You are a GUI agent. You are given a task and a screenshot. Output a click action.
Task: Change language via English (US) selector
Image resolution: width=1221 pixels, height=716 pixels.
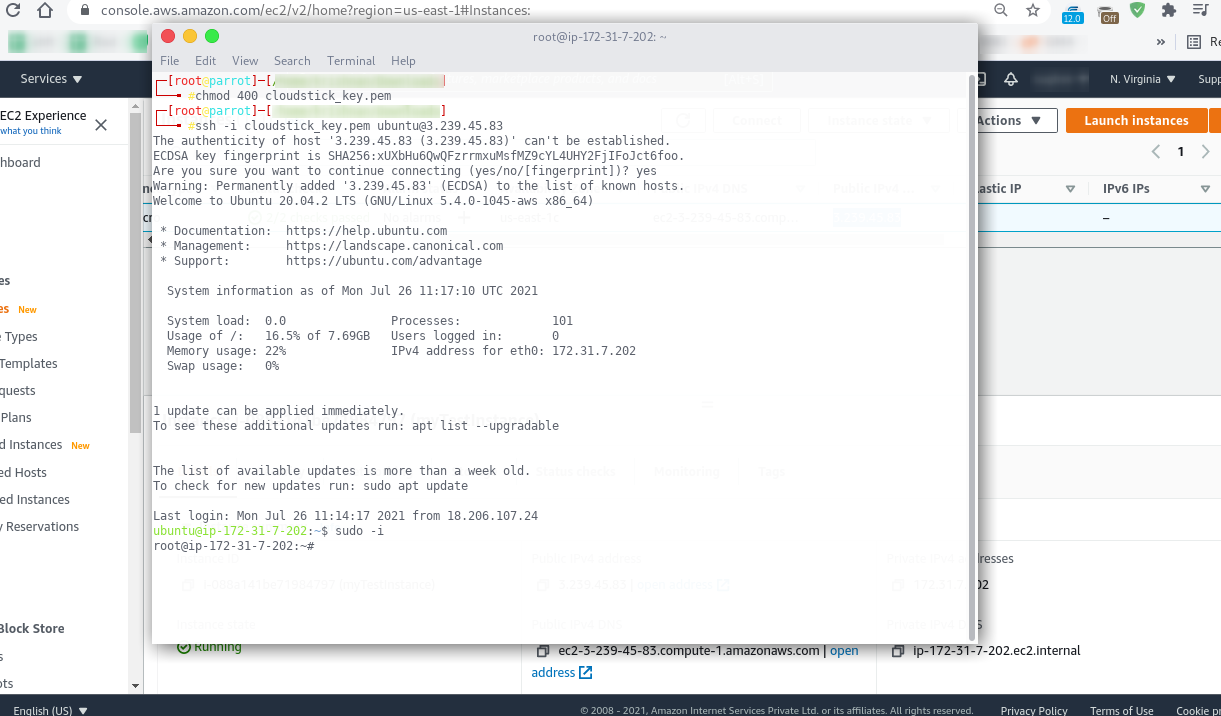click(50, 710)
